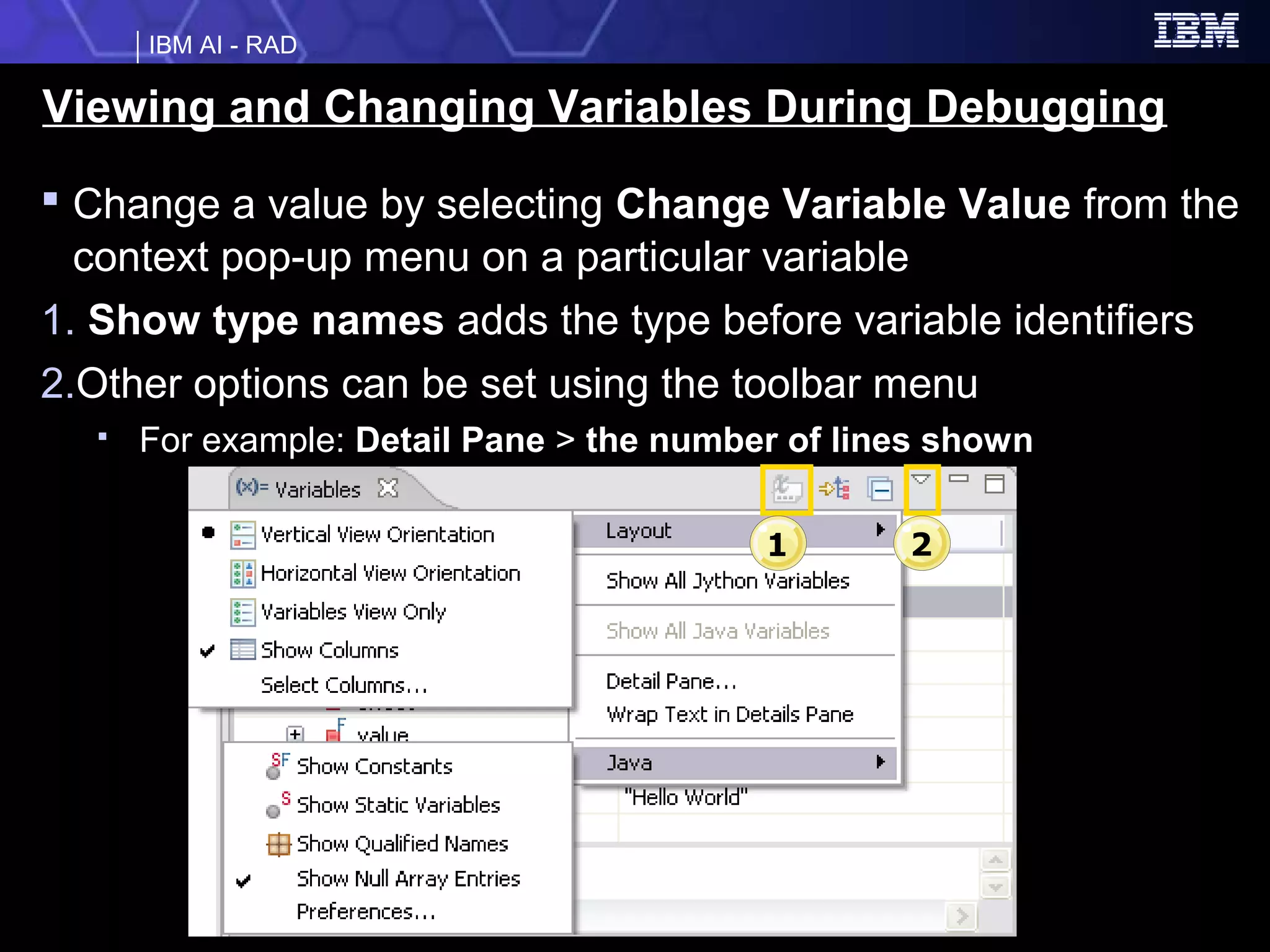Click greyed Show All Java Variables entry
This screenshot has width=1270, height=952.
pos(717,632)
